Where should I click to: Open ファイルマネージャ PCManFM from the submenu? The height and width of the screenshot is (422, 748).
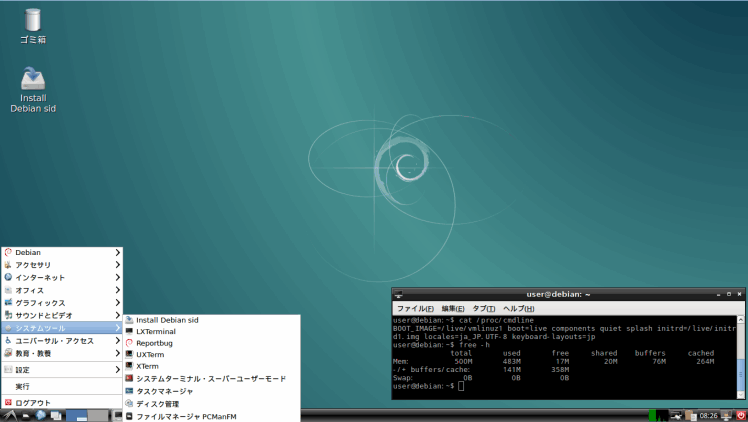(212, 416)
